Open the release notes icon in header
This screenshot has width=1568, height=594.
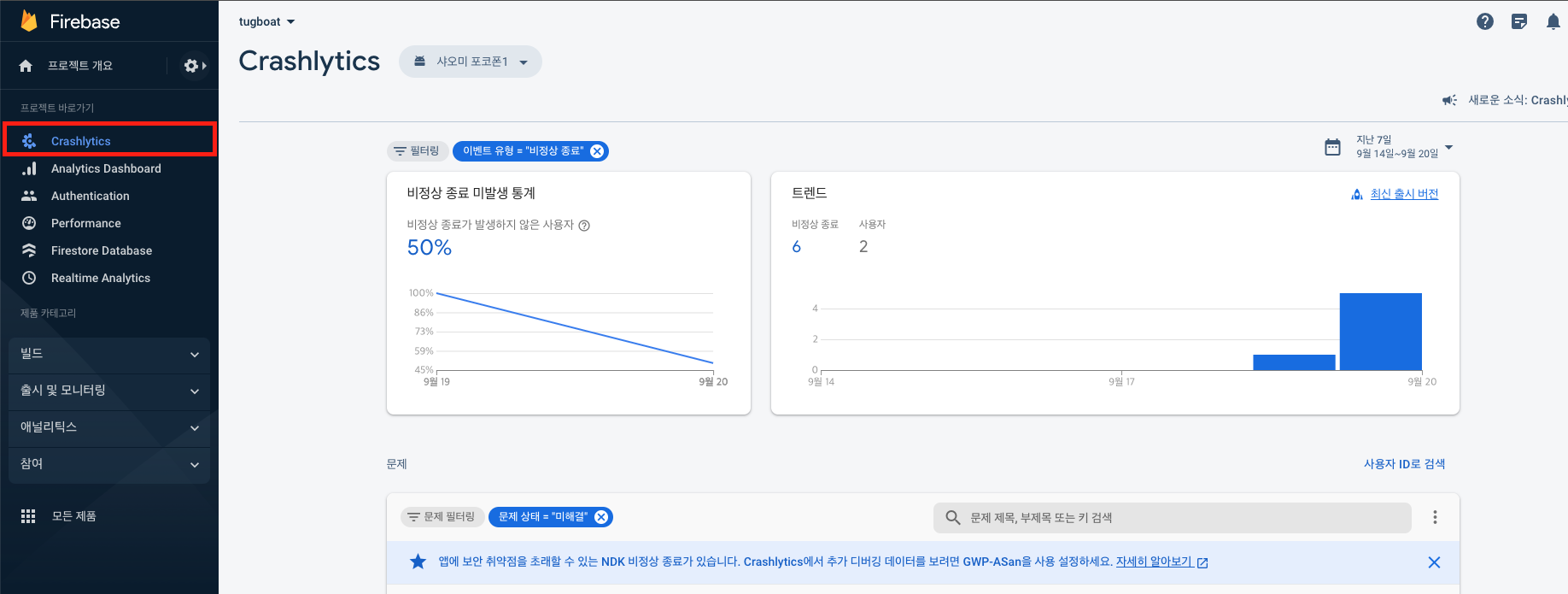click(1519, 21)
